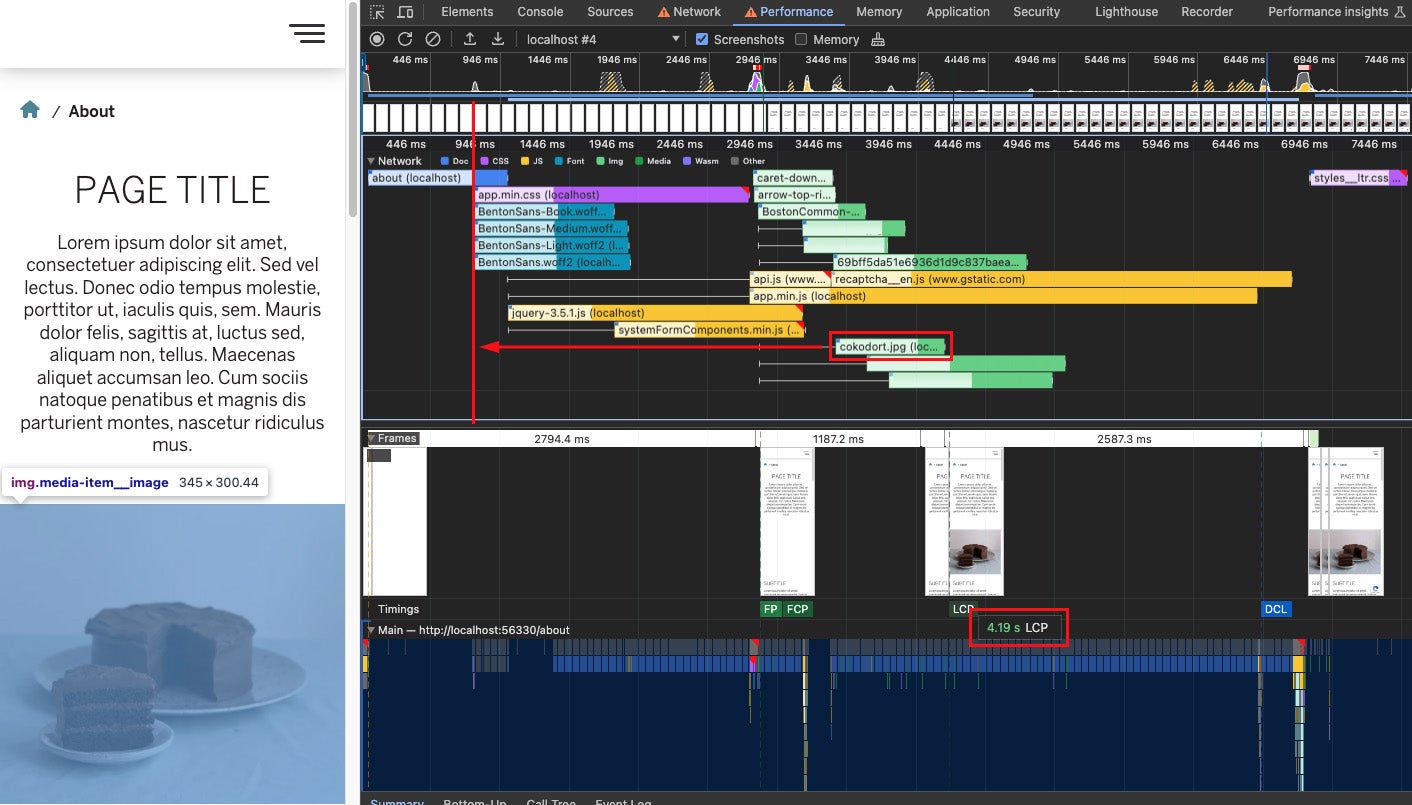This screenshot has height=805, width=1412.
Task: Enable the Memory checkbox
Action: (801, 39)
